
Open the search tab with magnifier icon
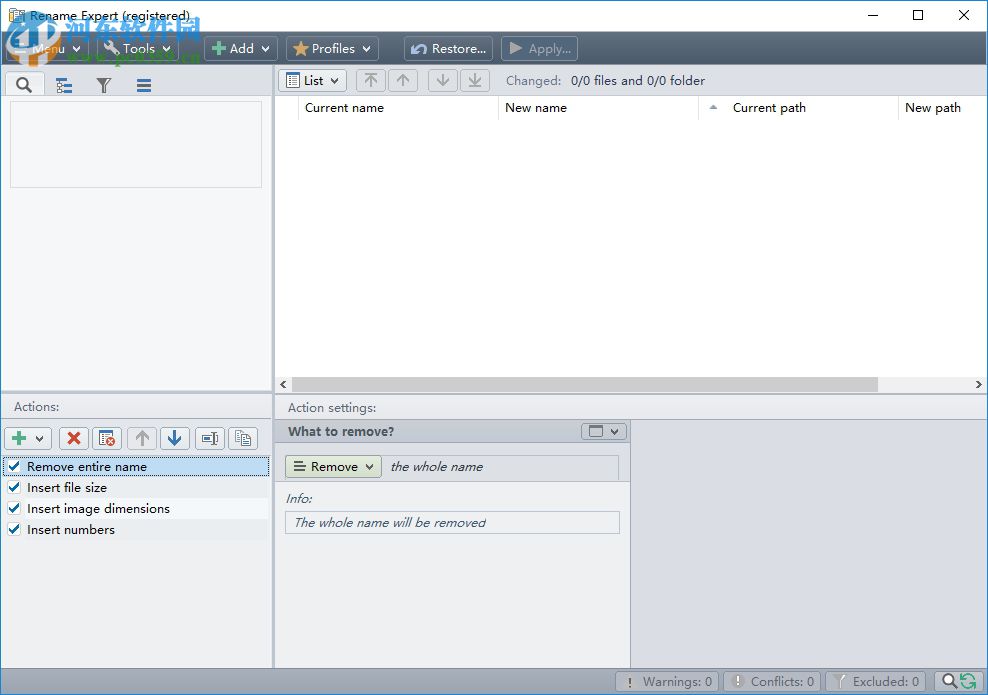[24, 84]
